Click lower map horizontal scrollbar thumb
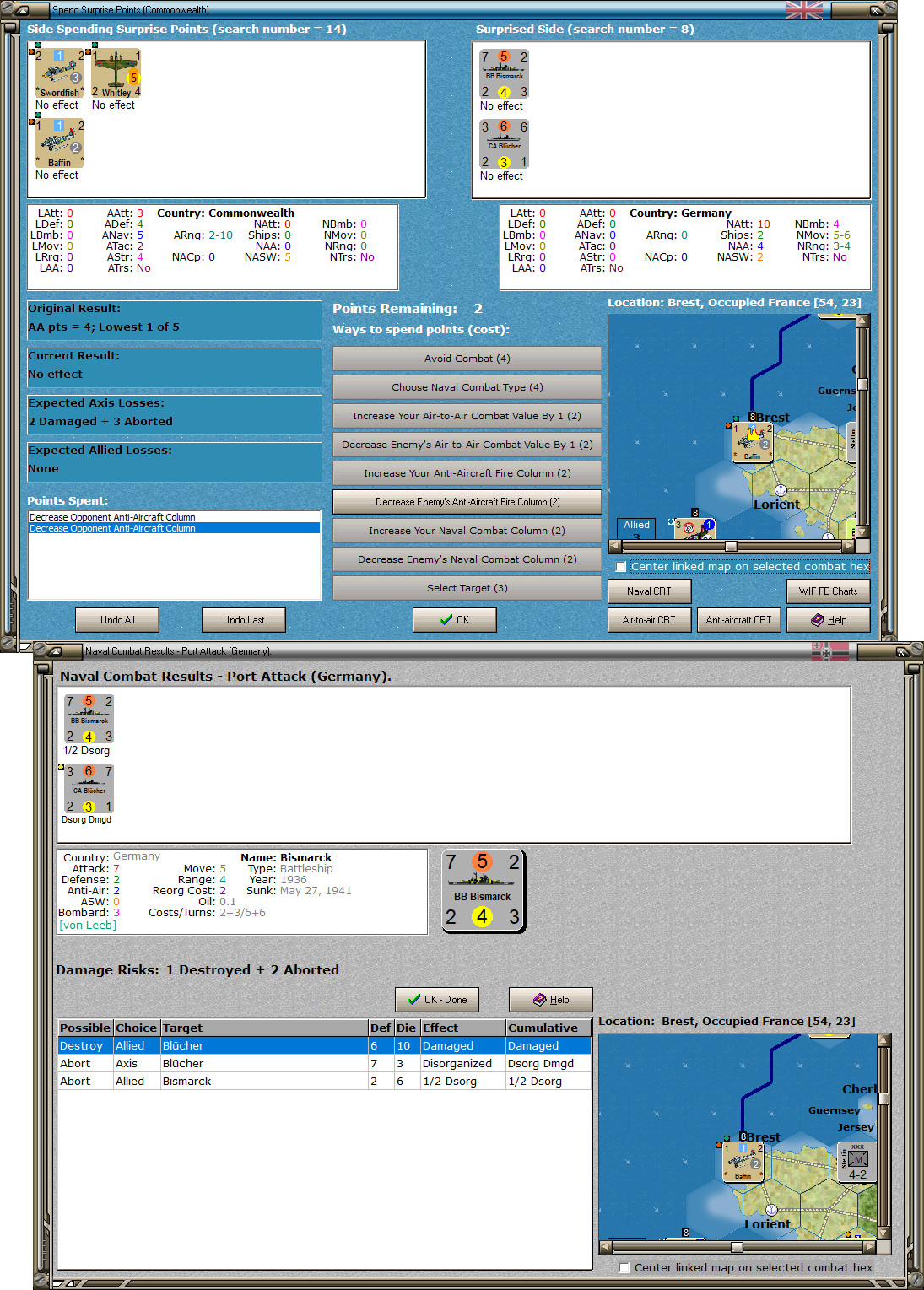Image resolution: width=924 pixels, height=1290 pixels. [x=737, y=1247]
